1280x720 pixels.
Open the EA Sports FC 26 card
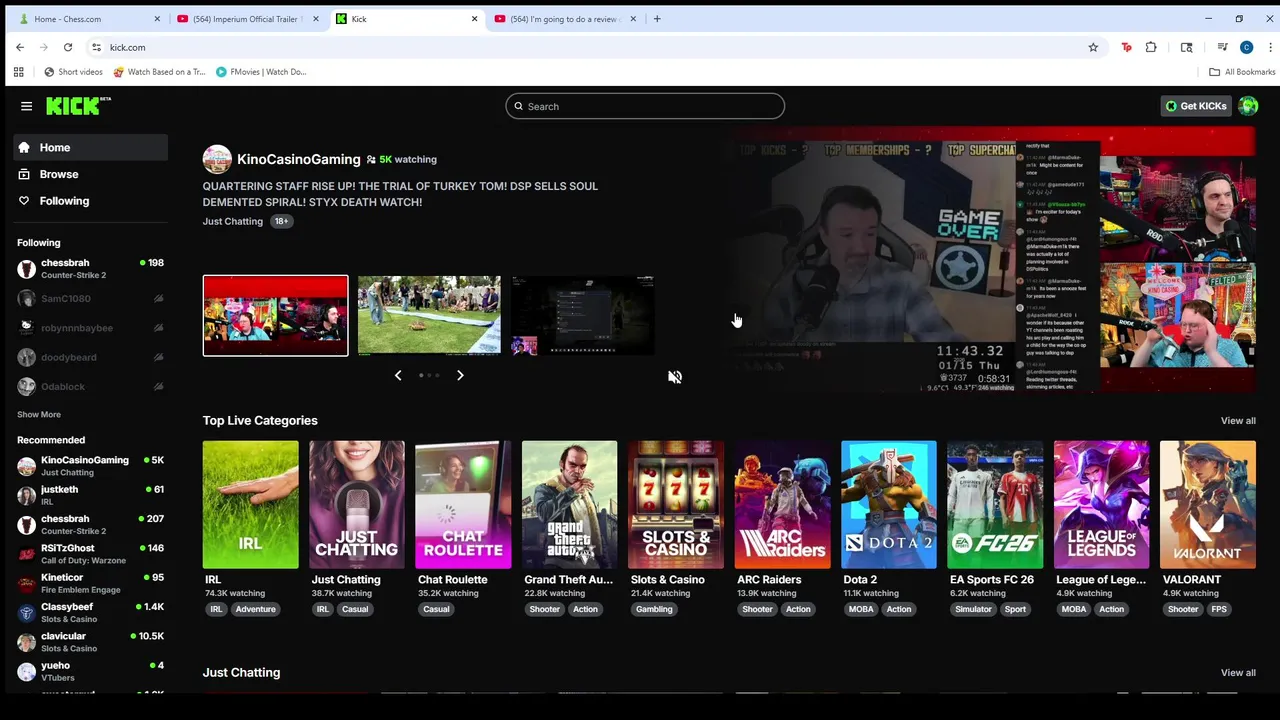click(995, 505)
